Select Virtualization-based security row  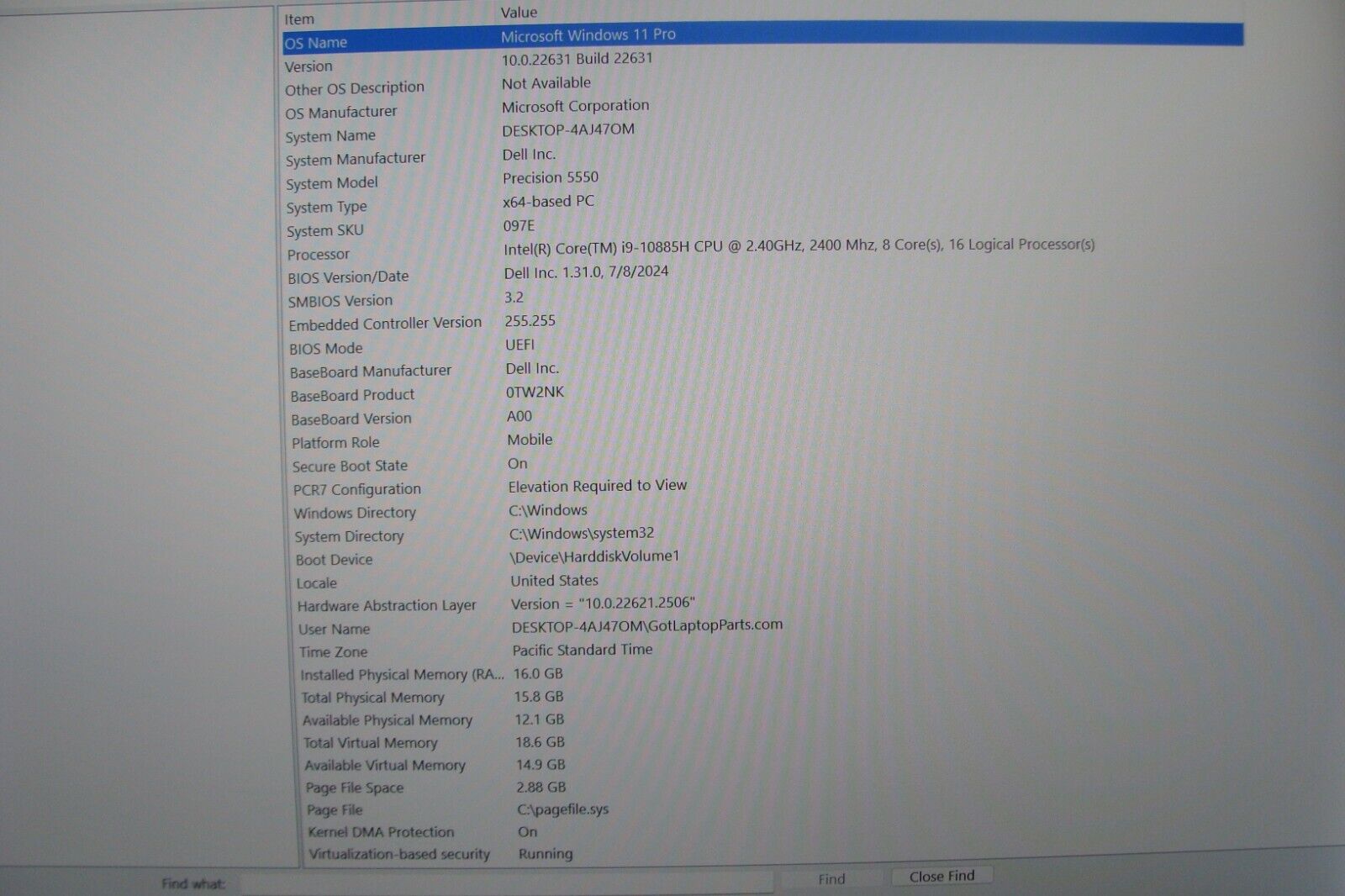pyautogui.click(x=398, y=855)
